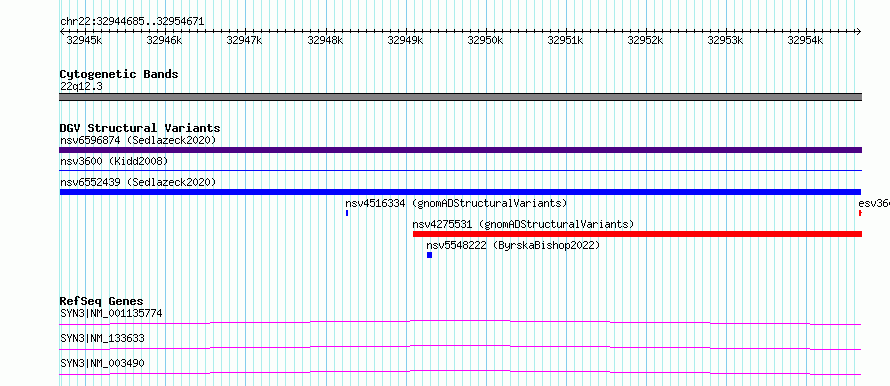Screen dimensions: 890x386
Task: Open SYN3|NM_003490 transcript label
Action: point(102,363)
